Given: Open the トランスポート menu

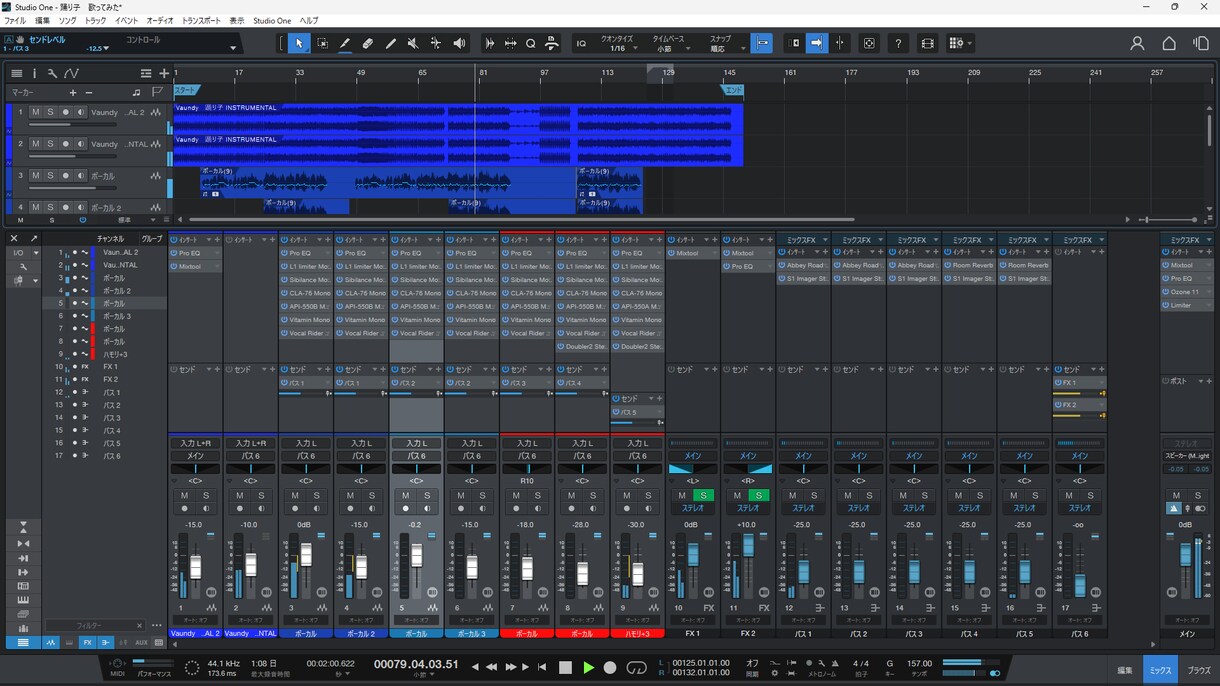Looking at the screenshot, I should tap(201, 20).
